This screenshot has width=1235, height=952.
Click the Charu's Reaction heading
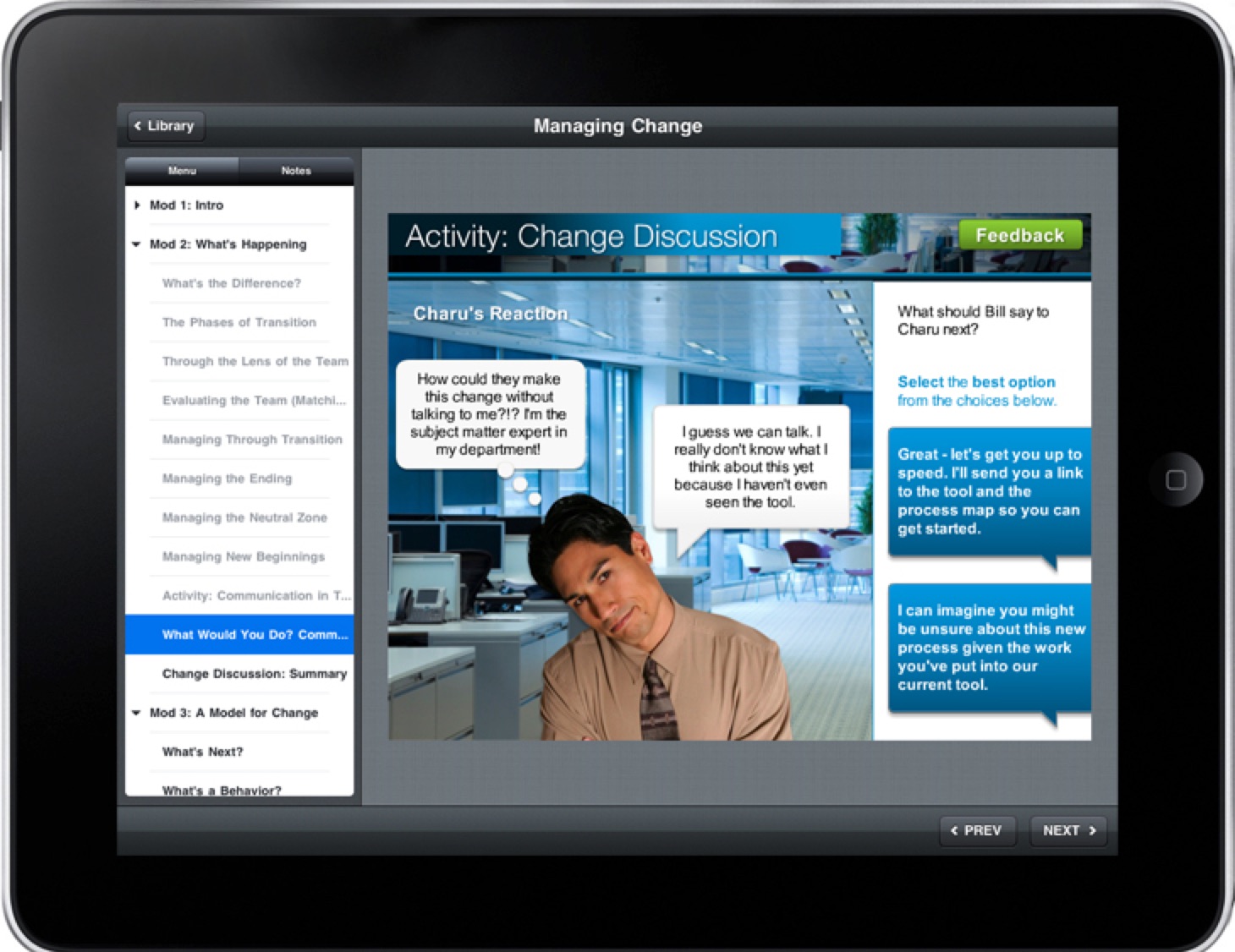(x=491, y=314)
